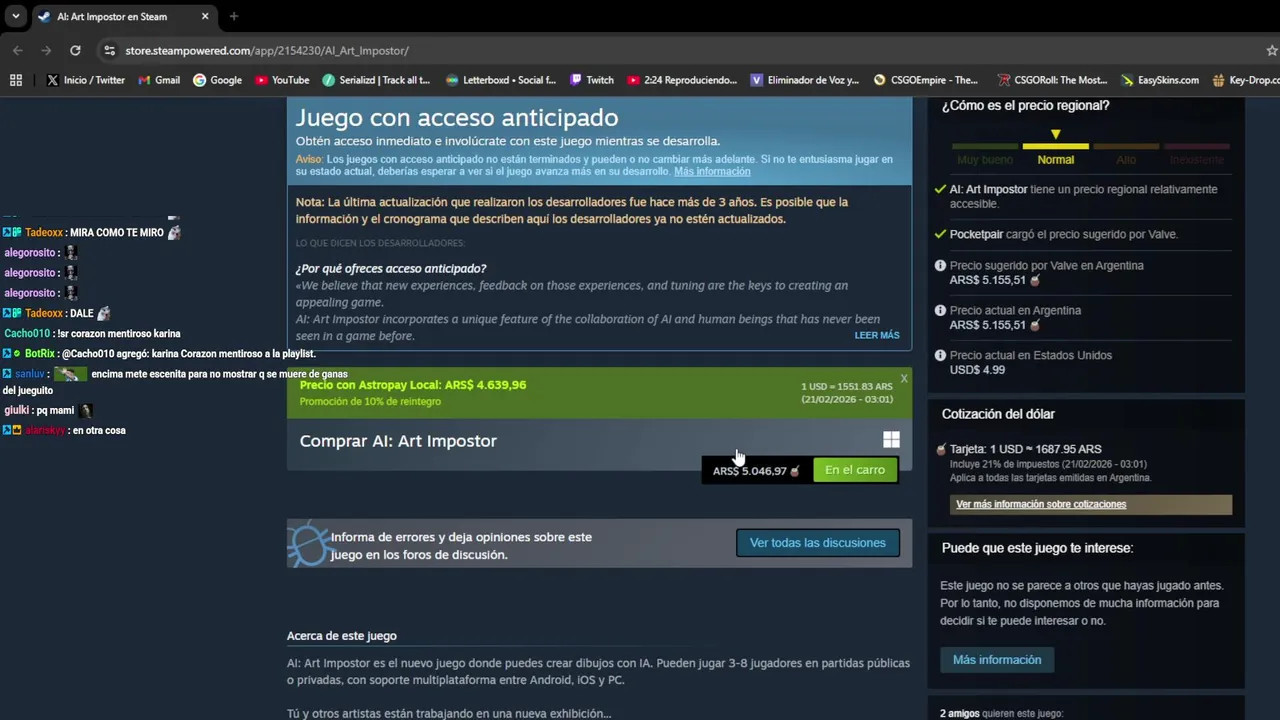
Task: Click the browser back arrow
Action: pos(18,50)
